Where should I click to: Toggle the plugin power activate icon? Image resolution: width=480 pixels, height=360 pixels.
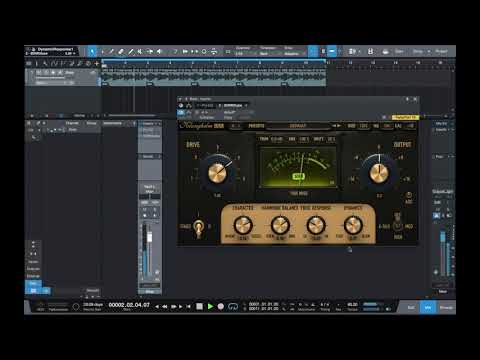(181, 105)
